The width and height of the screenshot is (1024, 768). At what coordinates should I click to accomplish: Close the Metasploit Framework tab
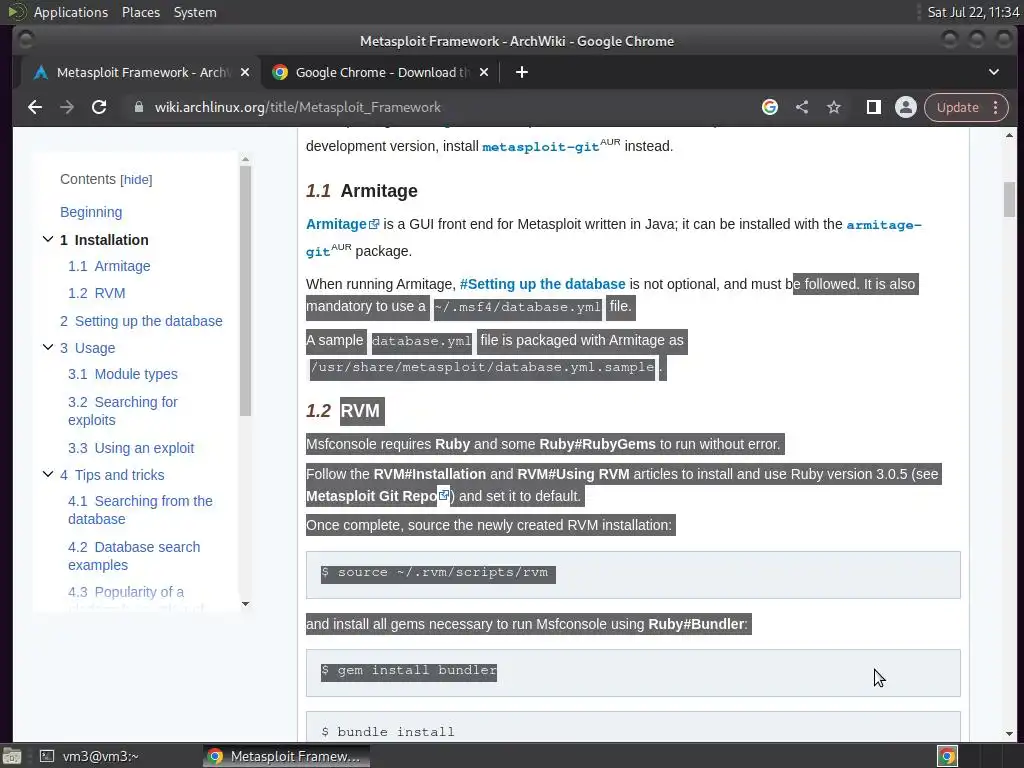[x=245, y=72]
